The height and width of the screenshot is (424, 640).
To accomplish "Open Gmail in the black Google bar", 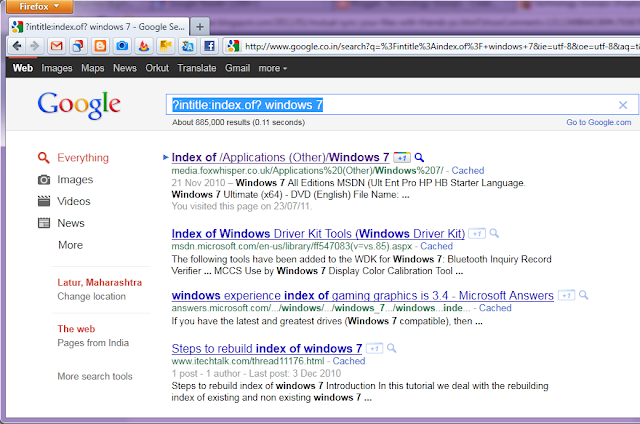I will (x=238, y=68).
